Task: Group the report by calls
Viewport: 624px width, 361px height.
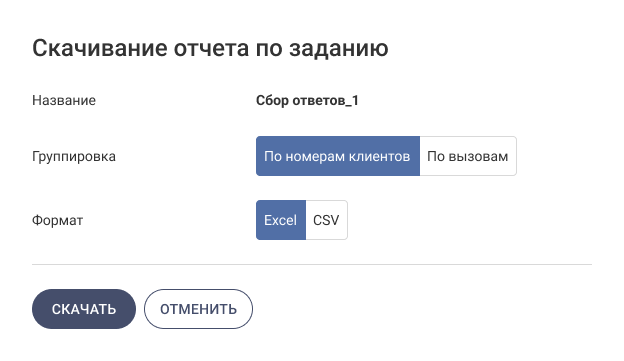Action: click(468, 156)
